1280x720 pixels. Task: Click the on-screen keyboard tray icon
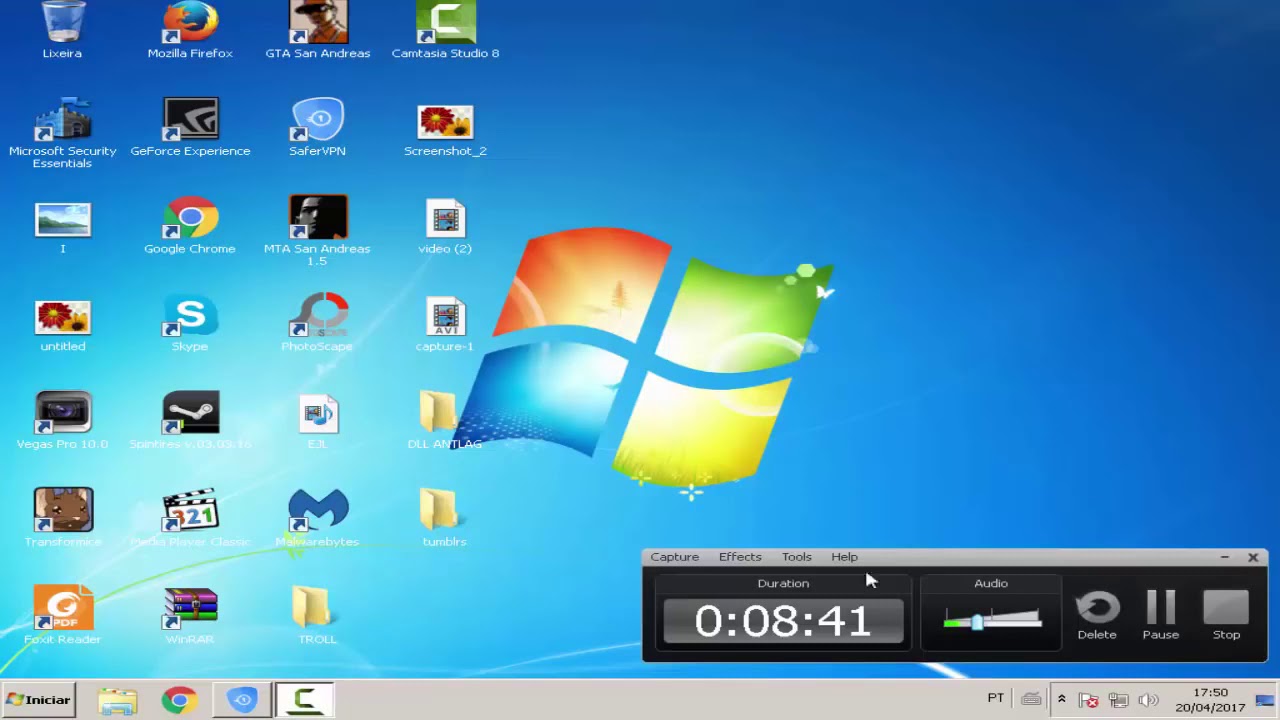click(x=1031, y=699)
